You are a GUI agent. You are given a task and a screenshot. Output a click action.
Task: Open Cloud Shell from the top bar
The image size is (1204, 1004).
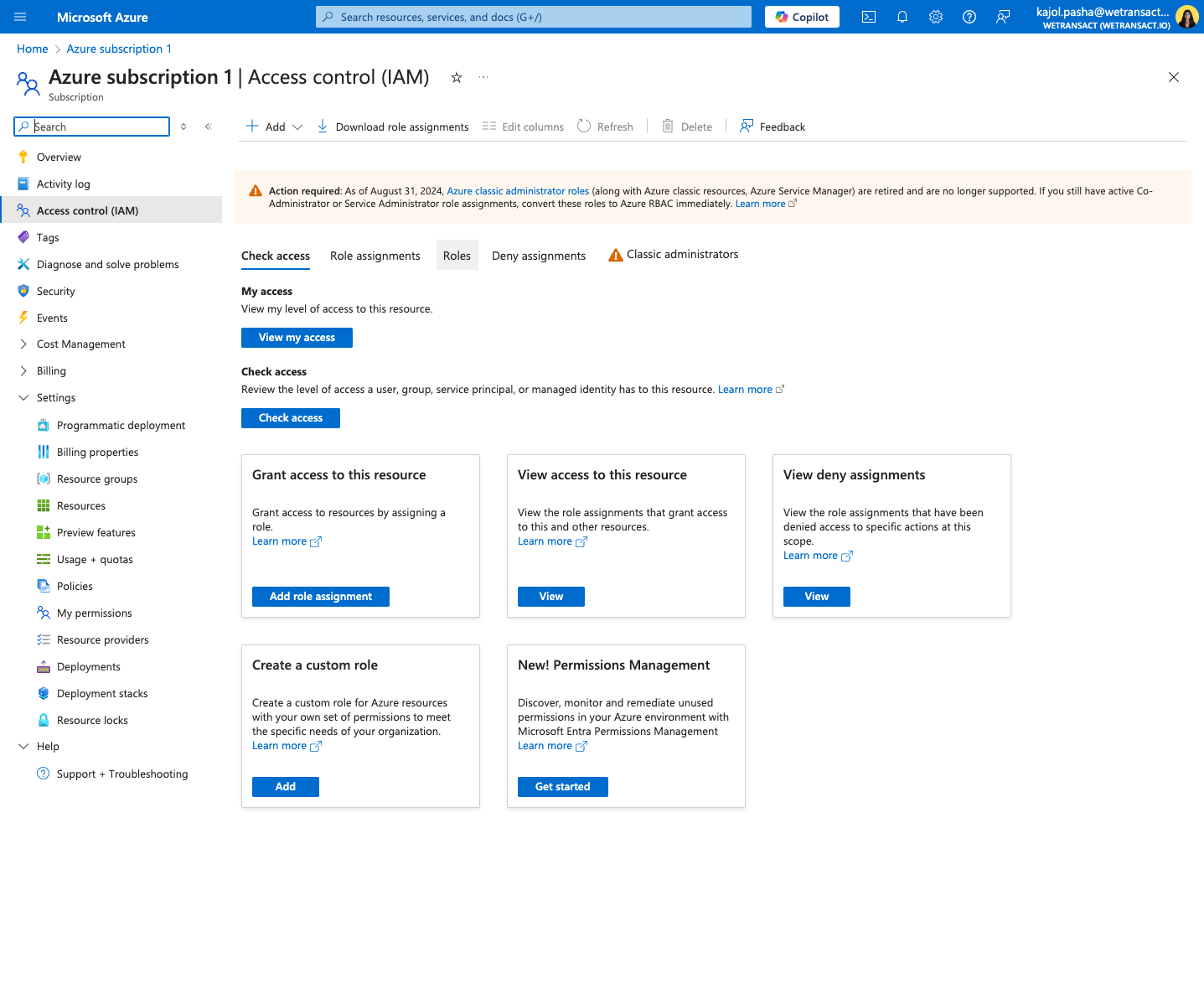click(x=869, y=17)
